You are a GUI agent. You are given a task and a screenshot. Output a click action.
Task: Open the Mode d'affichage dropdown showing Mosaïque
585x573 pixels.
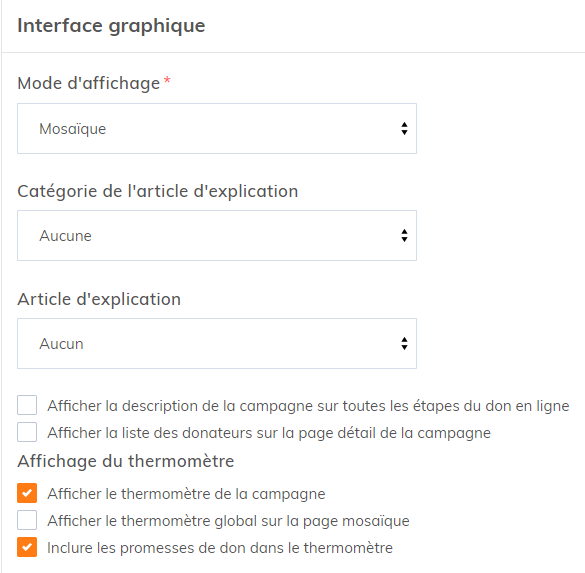coord(217,128)
